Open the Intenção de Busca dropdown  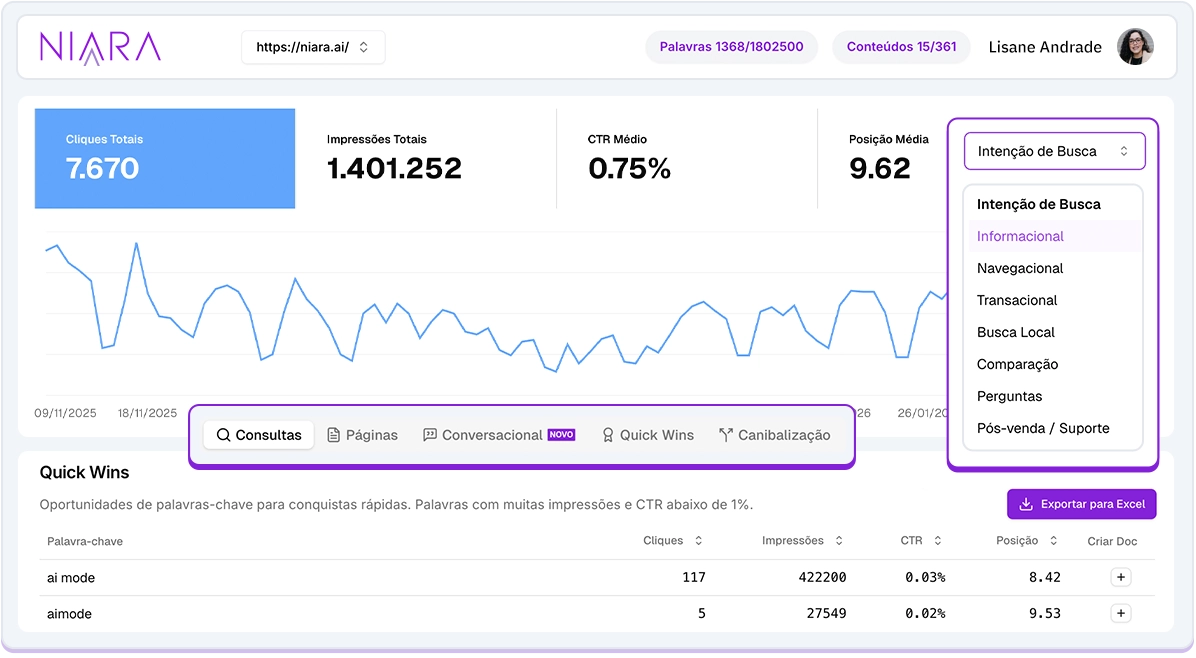1054,150
